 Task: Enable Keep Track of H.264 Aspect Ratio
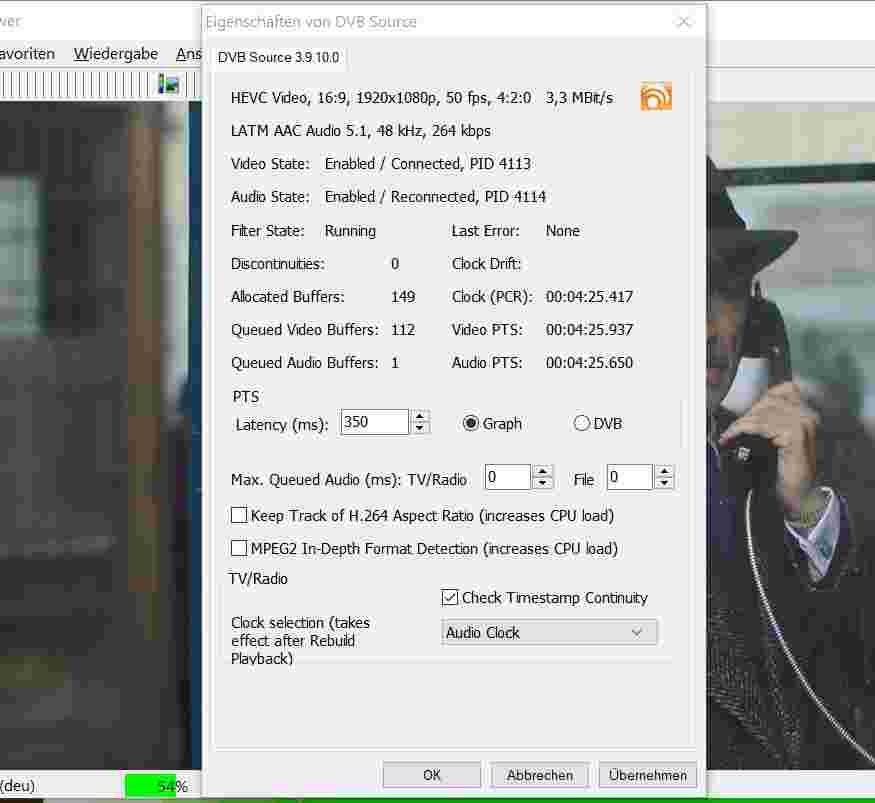click(239, 515)
